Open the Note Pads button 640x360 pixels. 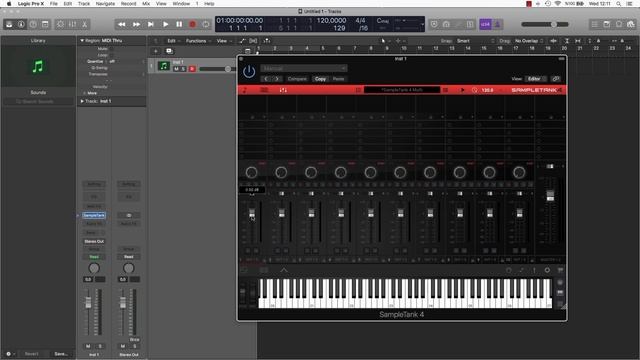[607, 24]
